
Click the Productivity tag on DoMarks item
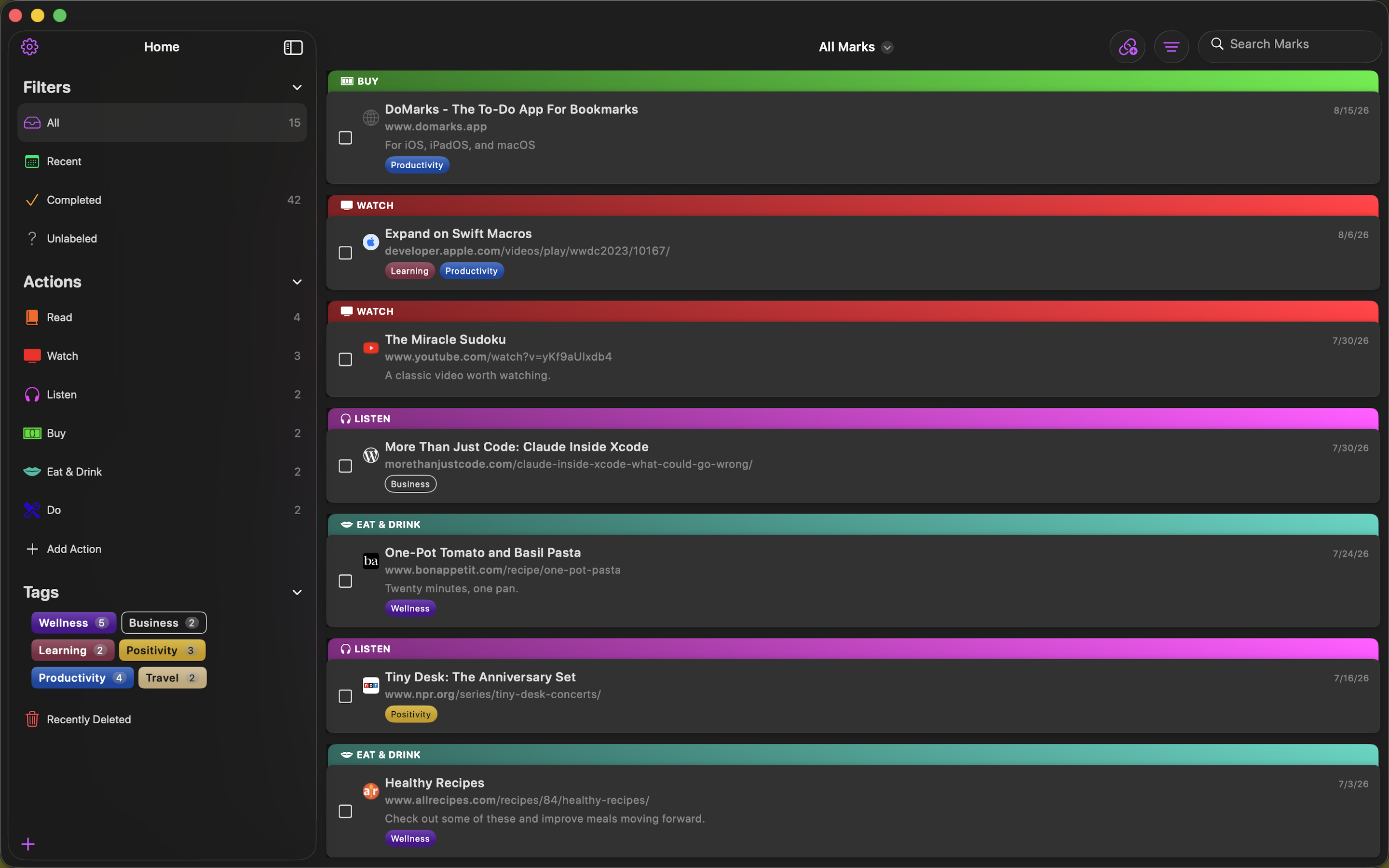417,165
